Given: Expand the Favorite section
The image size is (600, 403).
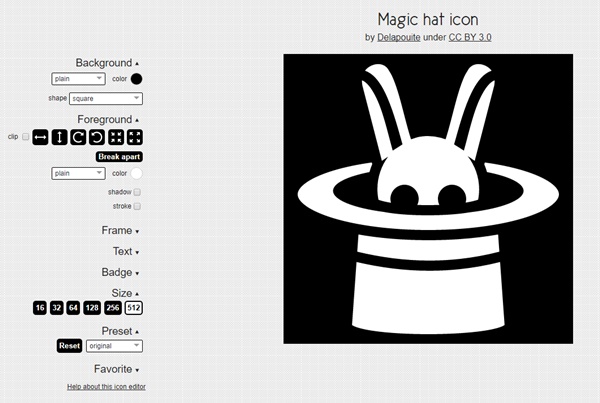Looking at the screenshot, I should 116,369.
